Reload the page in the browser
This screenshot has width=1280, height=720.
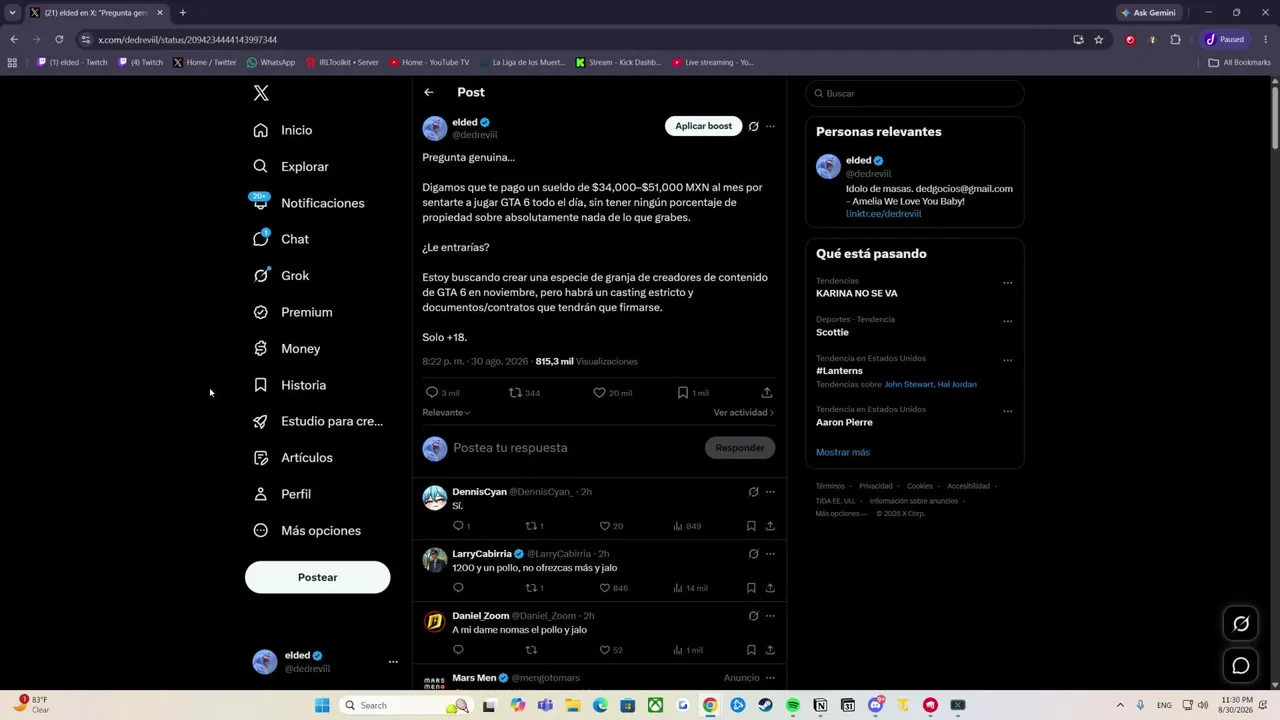pyautogui.click(x=59, y=40)
